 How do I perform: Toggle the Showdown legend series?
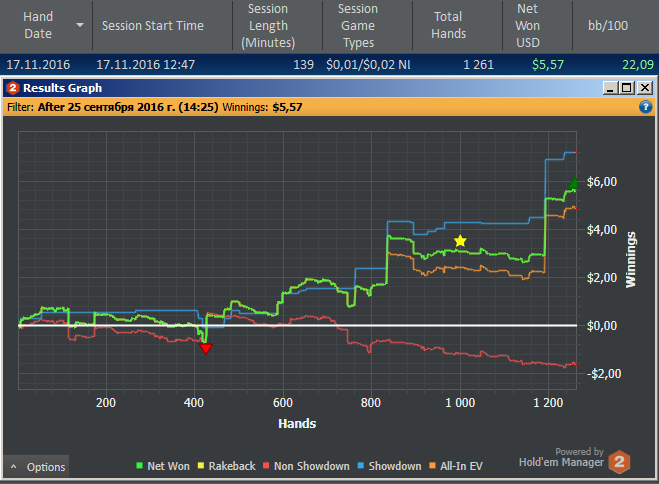point(389,466)
